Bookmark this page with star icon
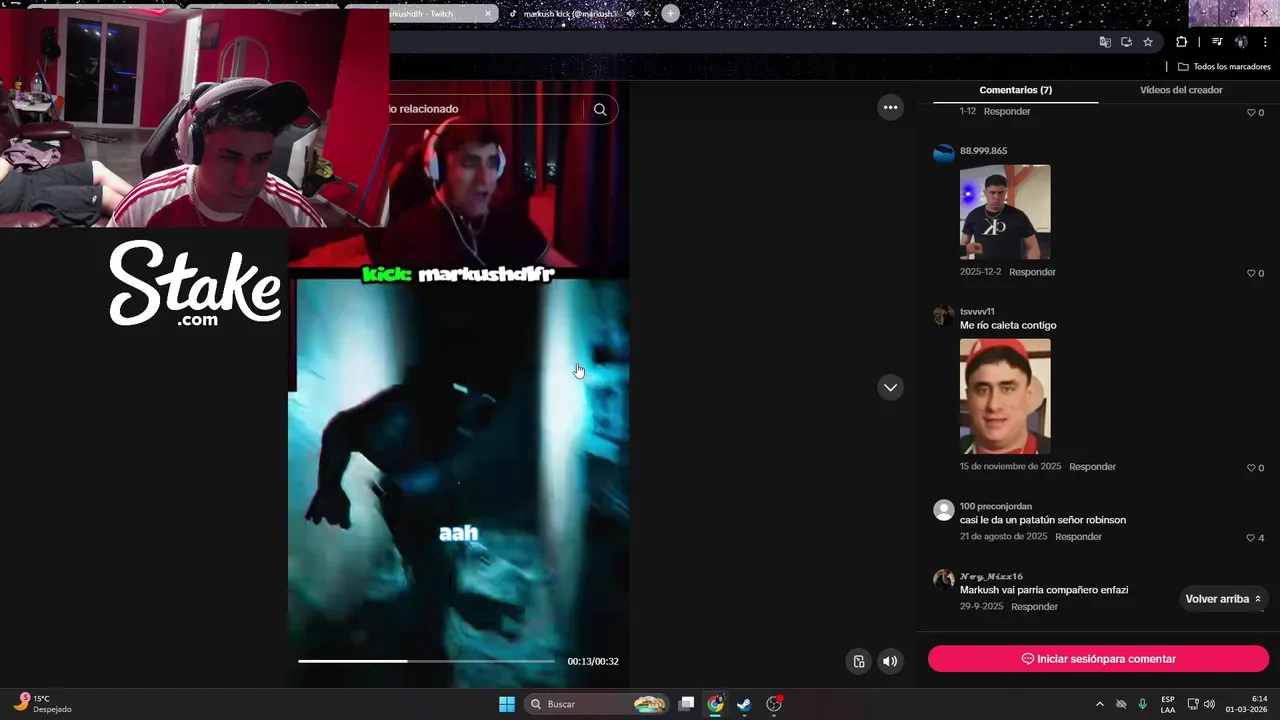Screen dimensions: 1280x720 pos(1148,42)
